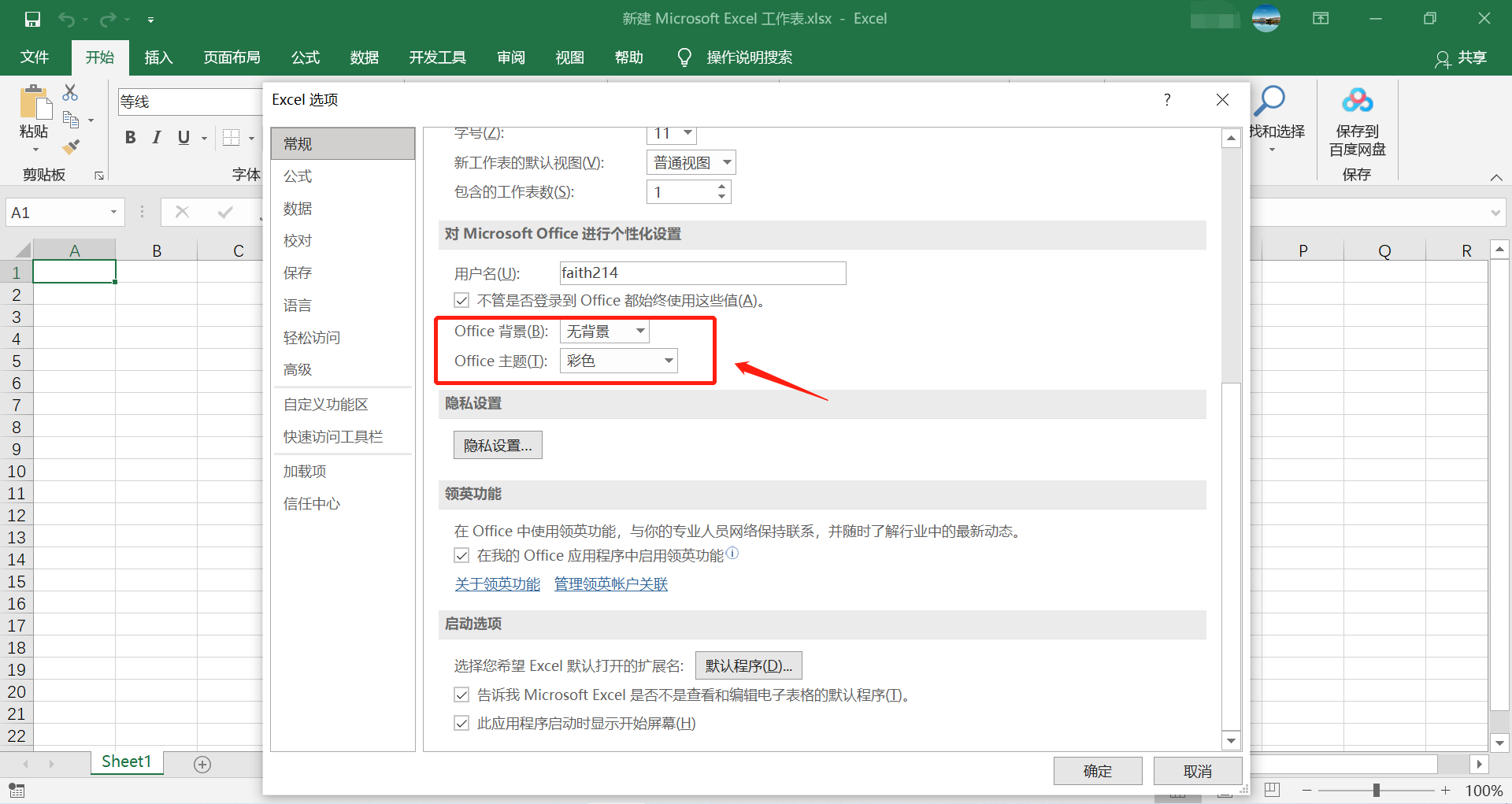Toggle 不管是否登录到 Office 都始终使用这些值
This screenshot has width=1512, height=804.
(461, 300)
